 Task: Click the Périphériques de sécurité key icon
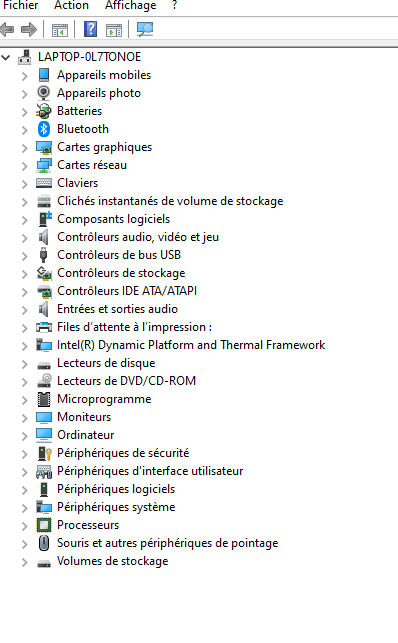[44, 453]
